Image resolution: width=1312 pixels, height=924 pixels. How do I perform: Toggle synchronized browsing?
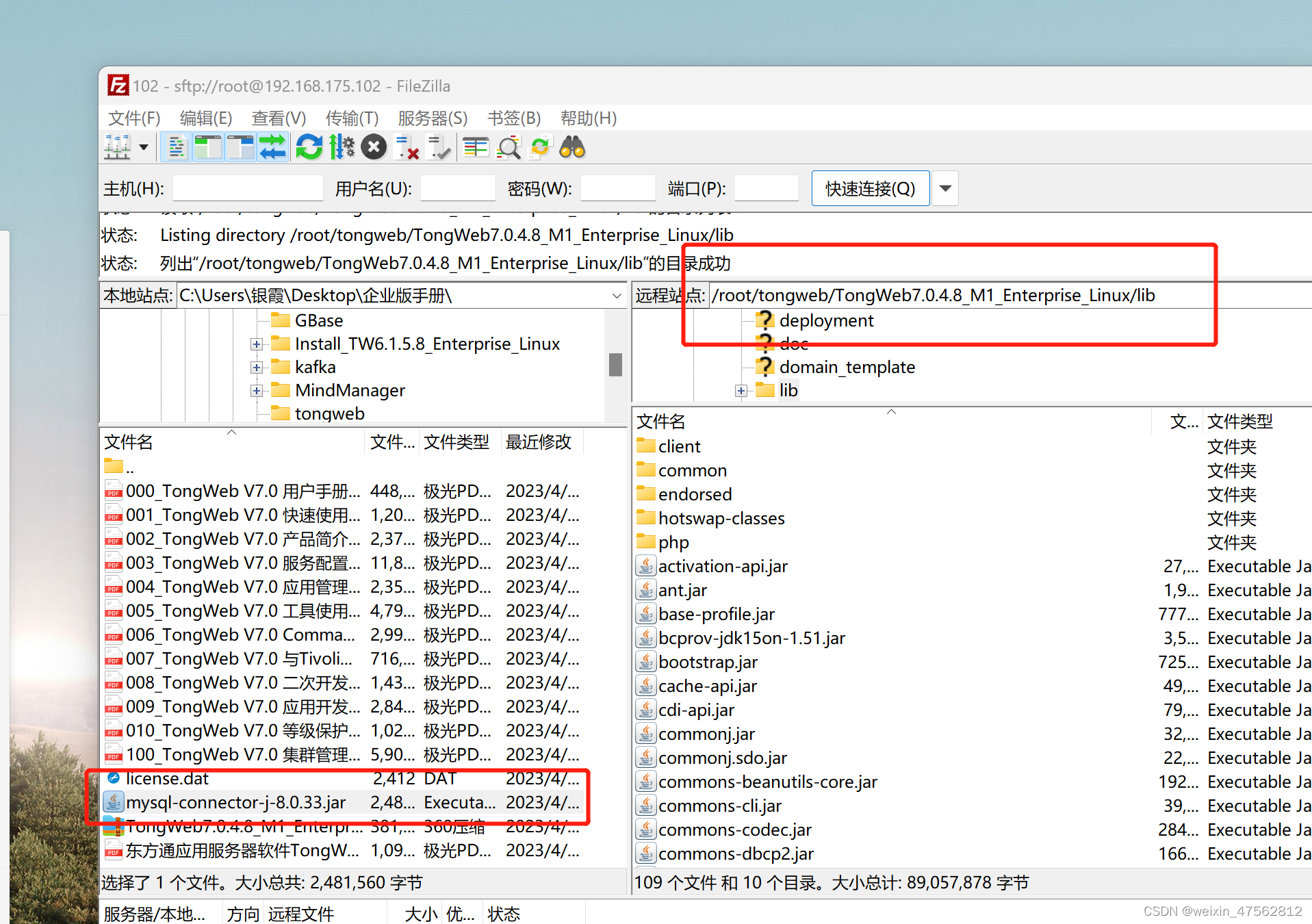pos(540,147)
